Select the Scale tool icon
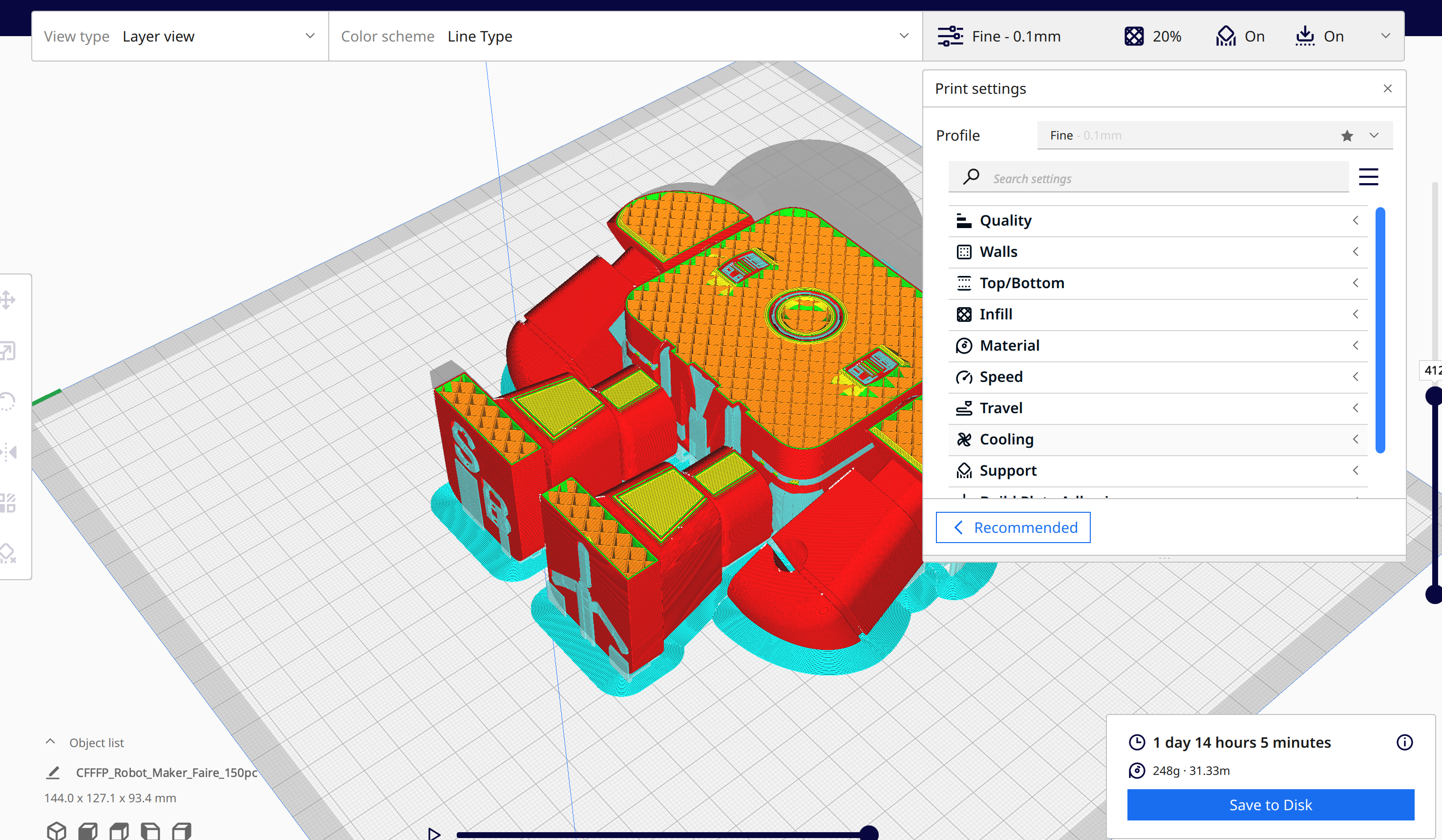Image resolution: width=1442 pixels, height=840 pixels. coord(8,350)
